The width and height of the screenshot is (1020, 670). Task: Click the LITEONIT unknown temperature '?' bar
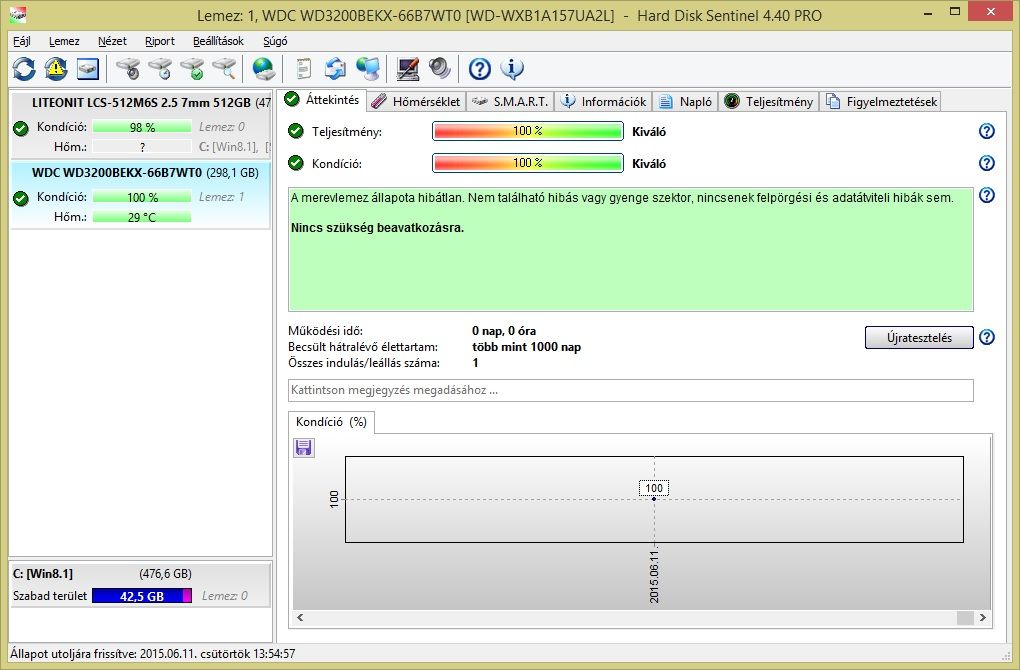(142, 147)
